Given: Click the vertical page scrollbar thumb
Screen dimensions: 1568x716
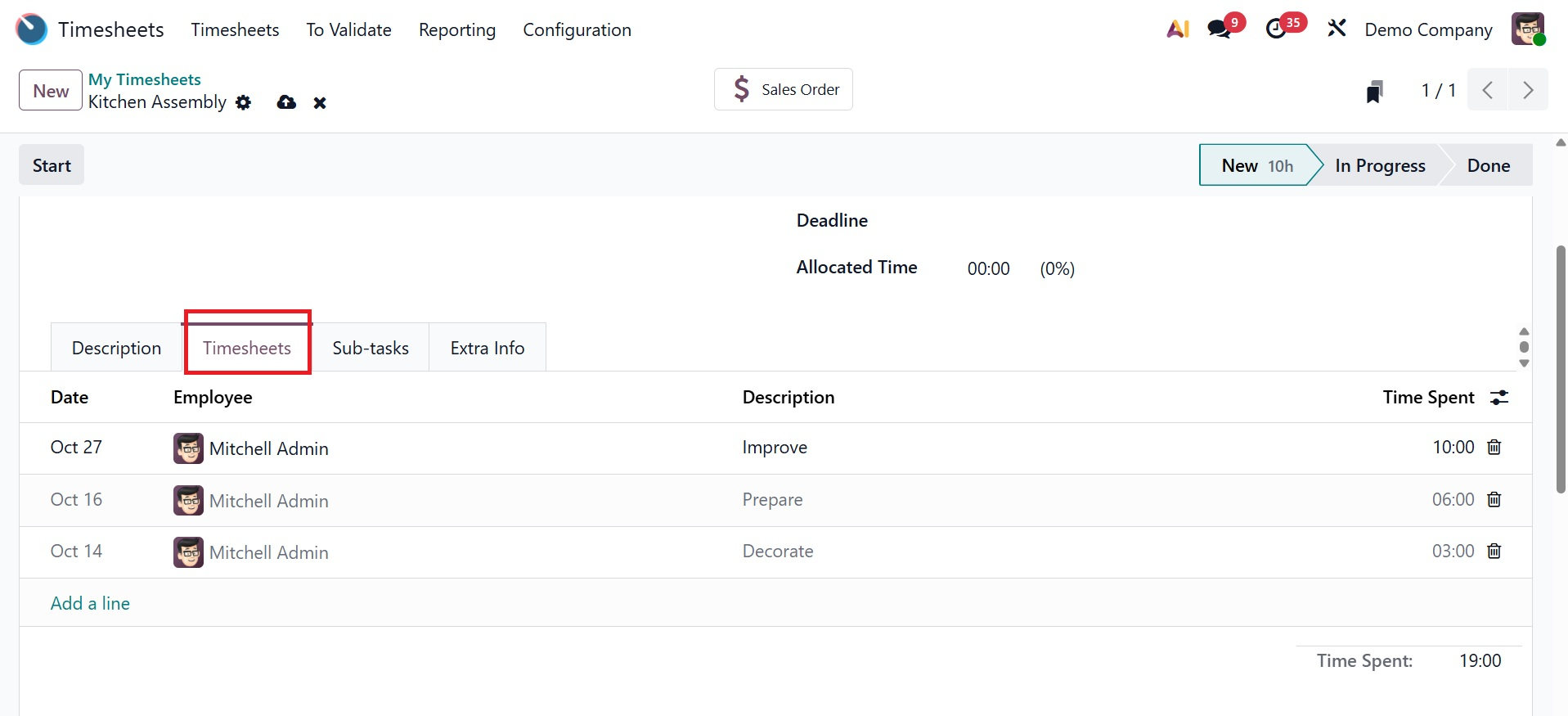Looking at the screenshot, I should point(1561,368).
